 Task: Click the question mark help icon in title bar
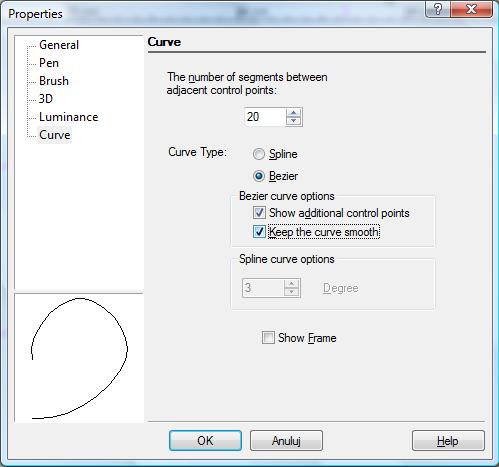[438, 9]
